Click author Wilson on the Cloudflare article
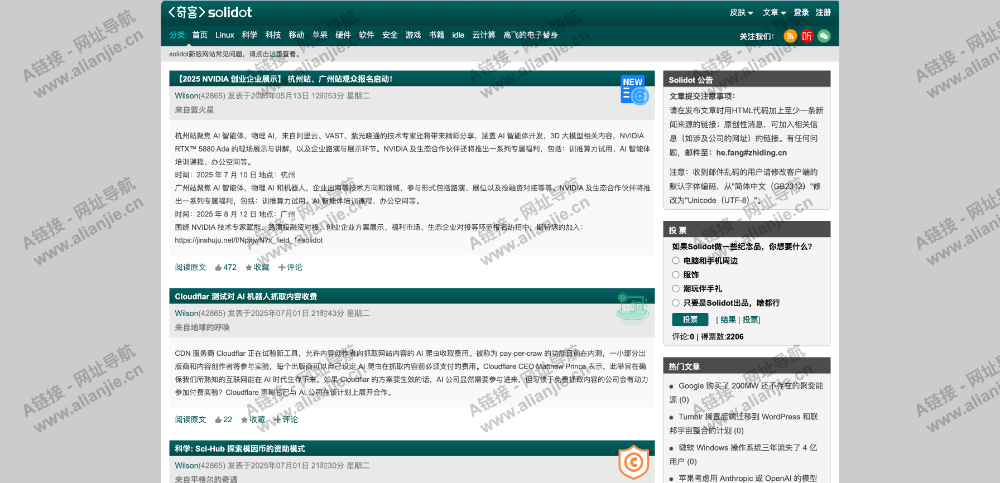 186,313
